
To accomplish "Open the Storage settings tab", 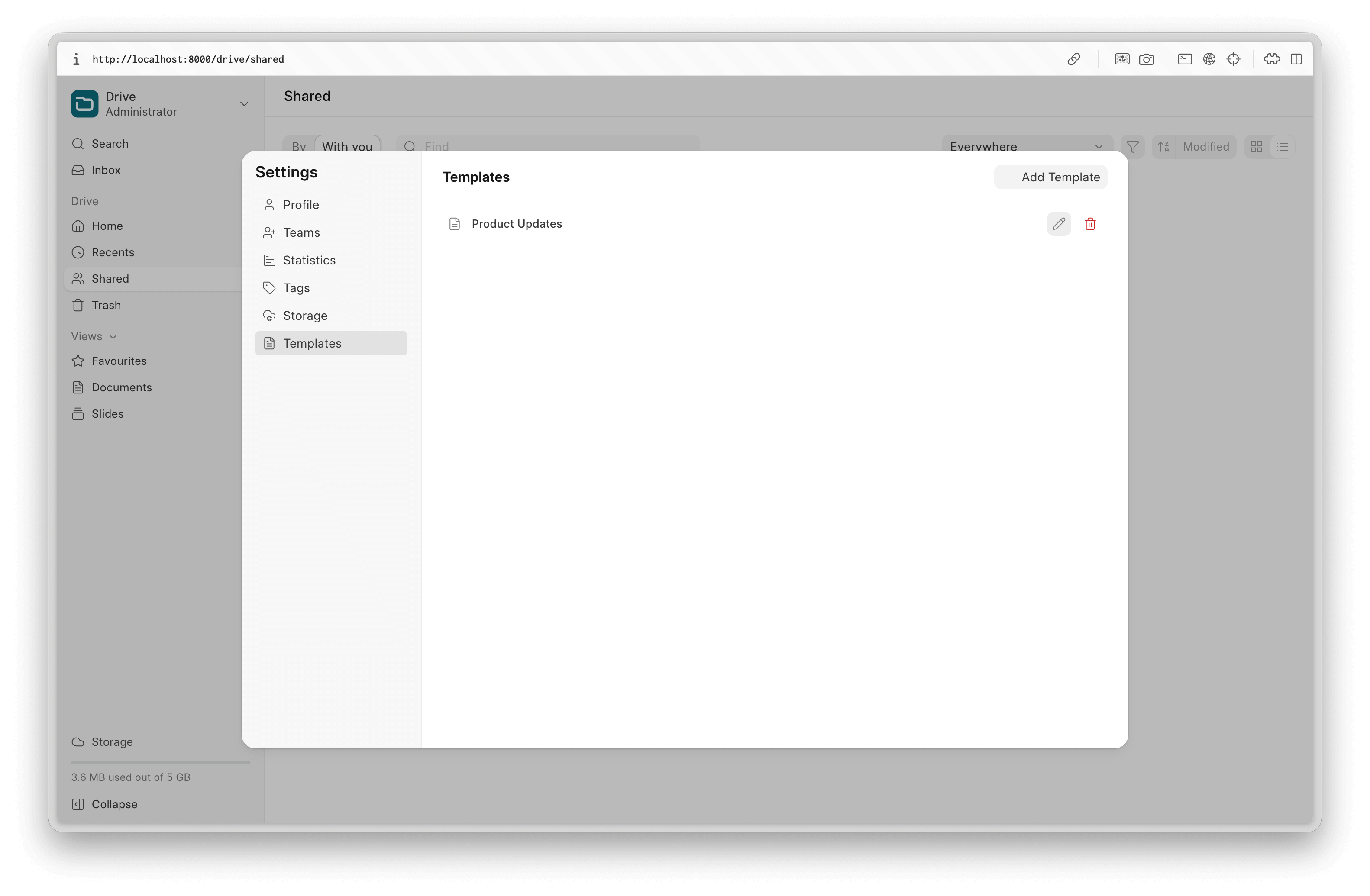I will point(304,316).
